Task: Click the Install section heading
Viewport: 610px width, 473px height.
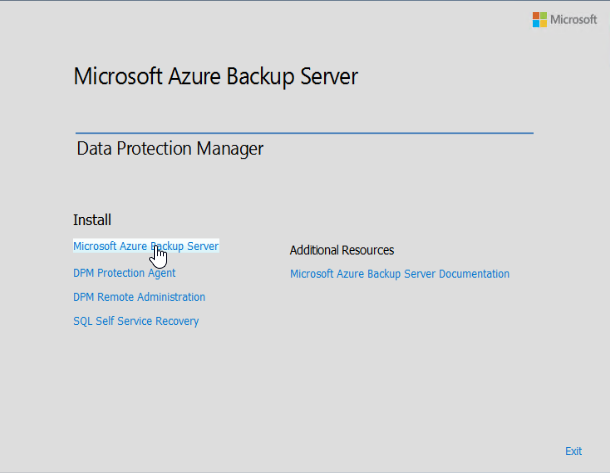Action: 92,220
